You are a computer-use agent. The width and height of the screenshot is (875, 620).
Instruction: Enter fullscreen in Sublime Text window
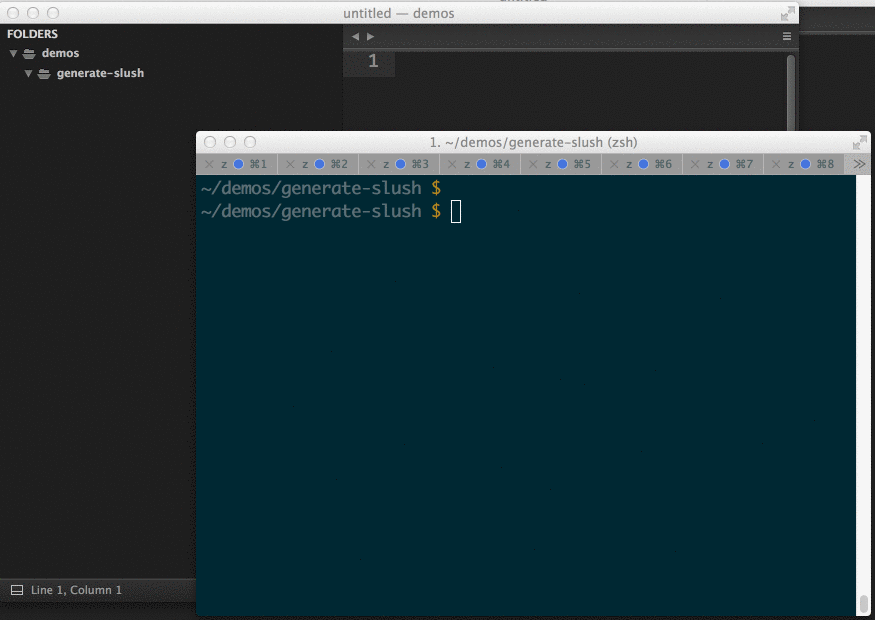787,13
